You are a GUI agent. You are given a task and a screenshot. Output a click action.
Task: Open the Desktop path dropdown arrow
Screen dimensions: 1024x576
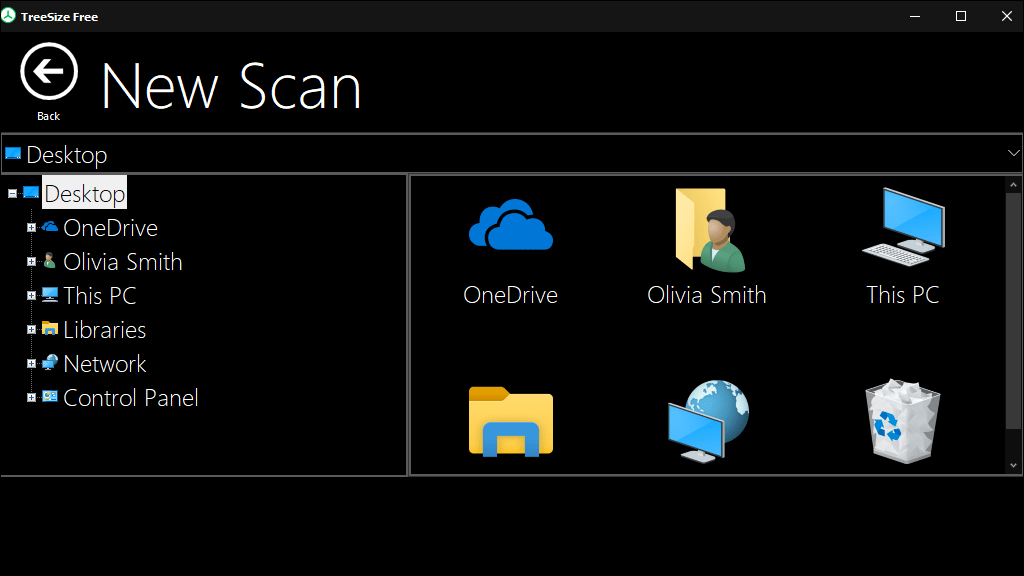[1013, 153]
